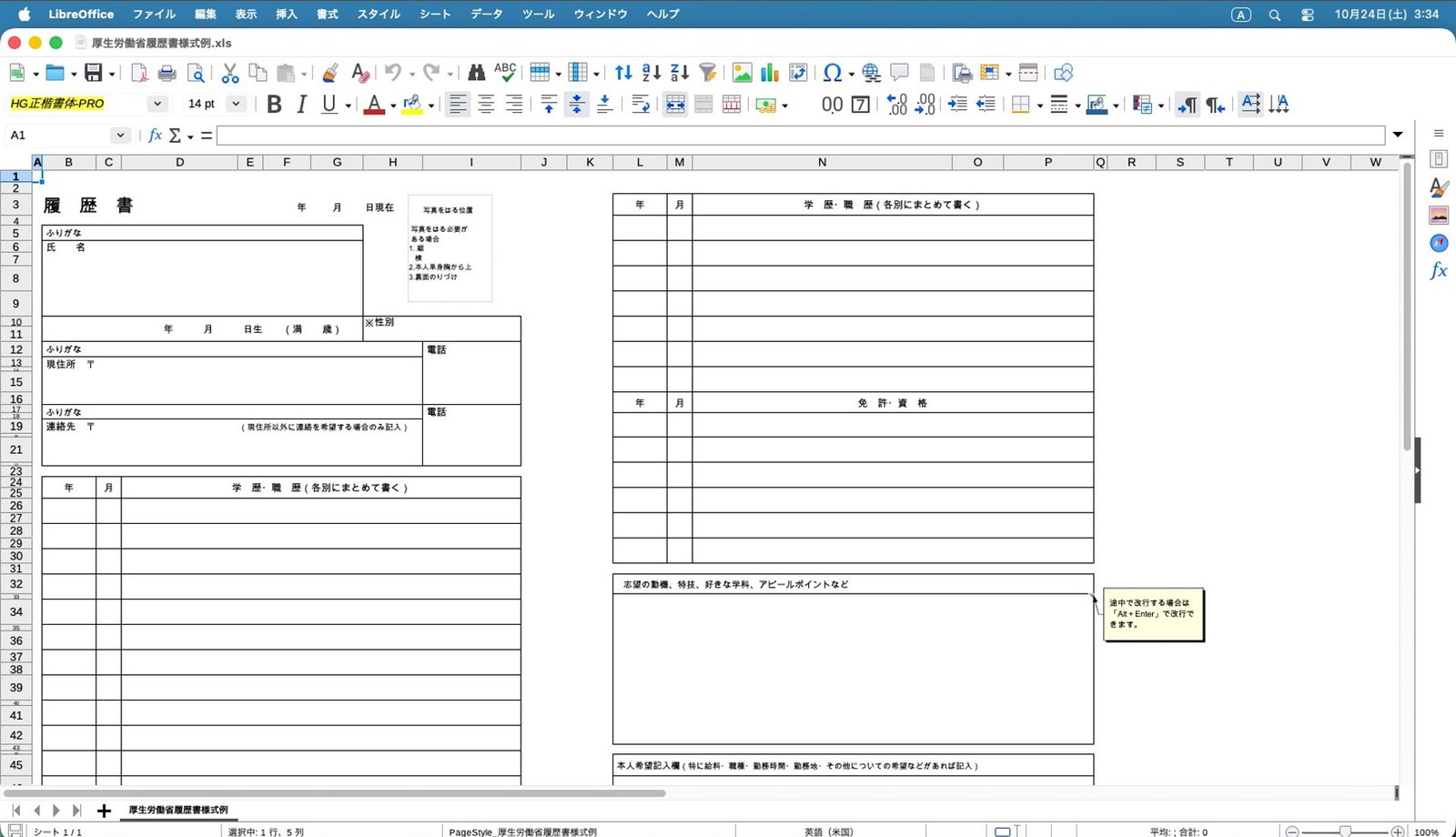Click the zoom in plus button
Viewport: 1456px width, 837px height.
point(1398,832)
